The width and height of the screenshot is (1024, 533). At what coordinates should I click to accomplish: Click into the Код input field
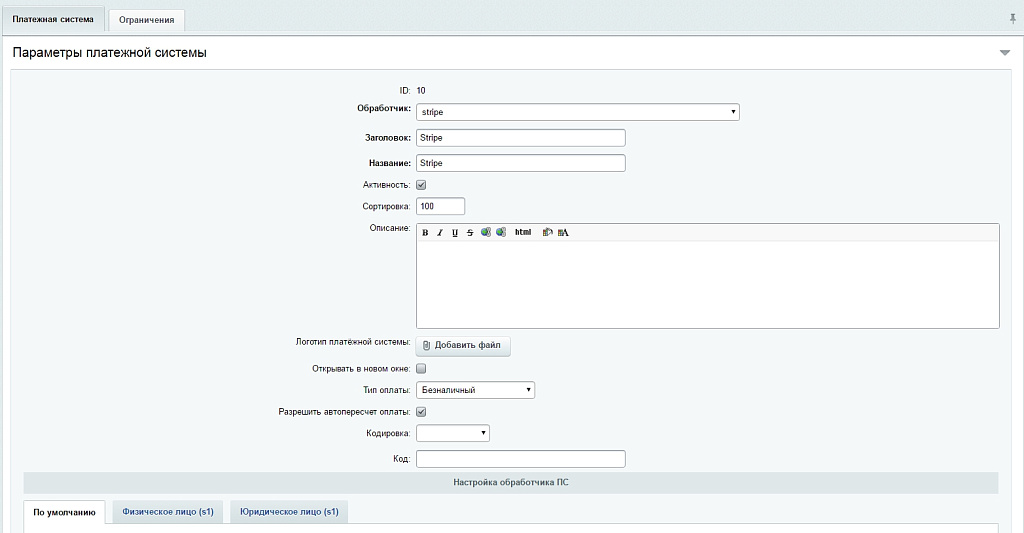click(520, 459)
